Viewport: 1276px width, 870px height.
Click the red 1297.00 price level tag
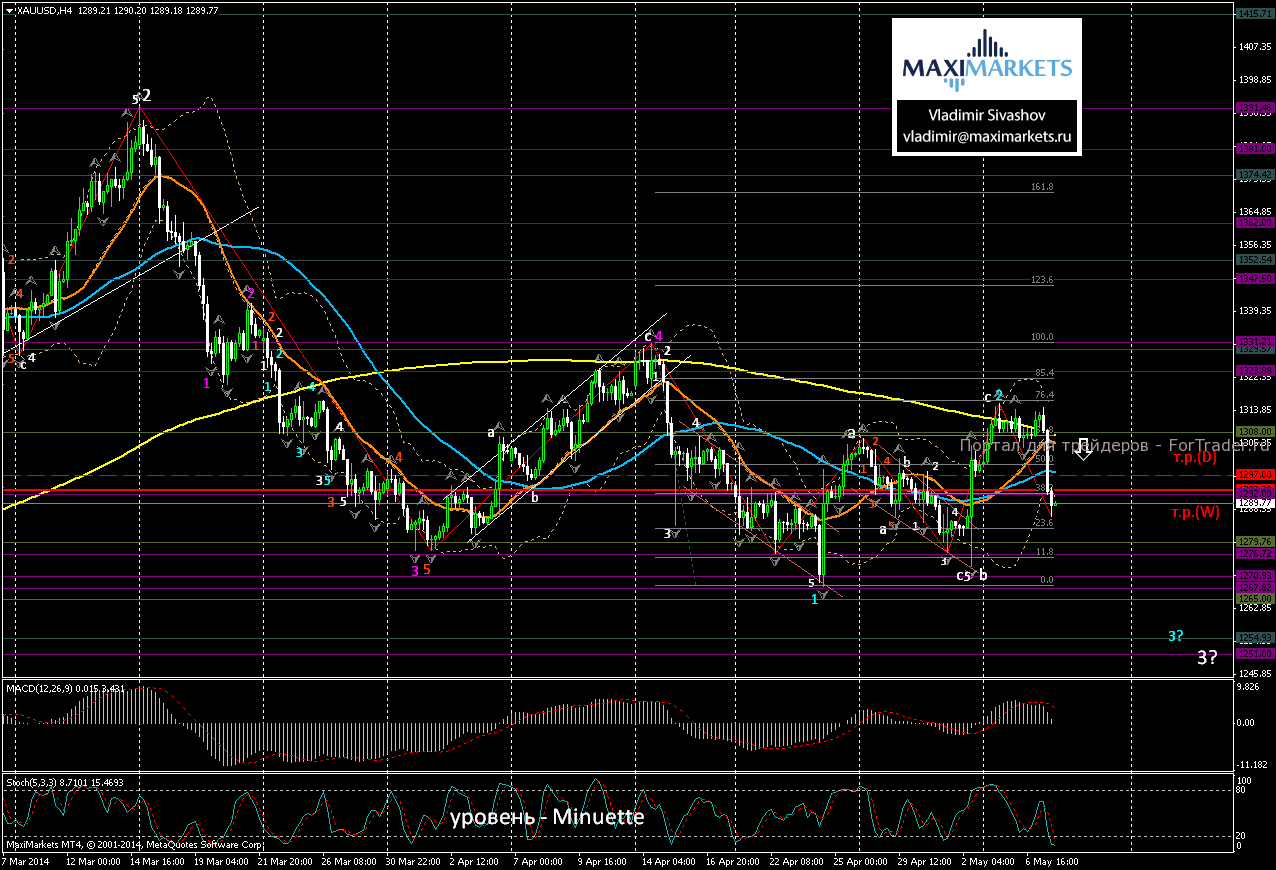(x=1253, y=474)
